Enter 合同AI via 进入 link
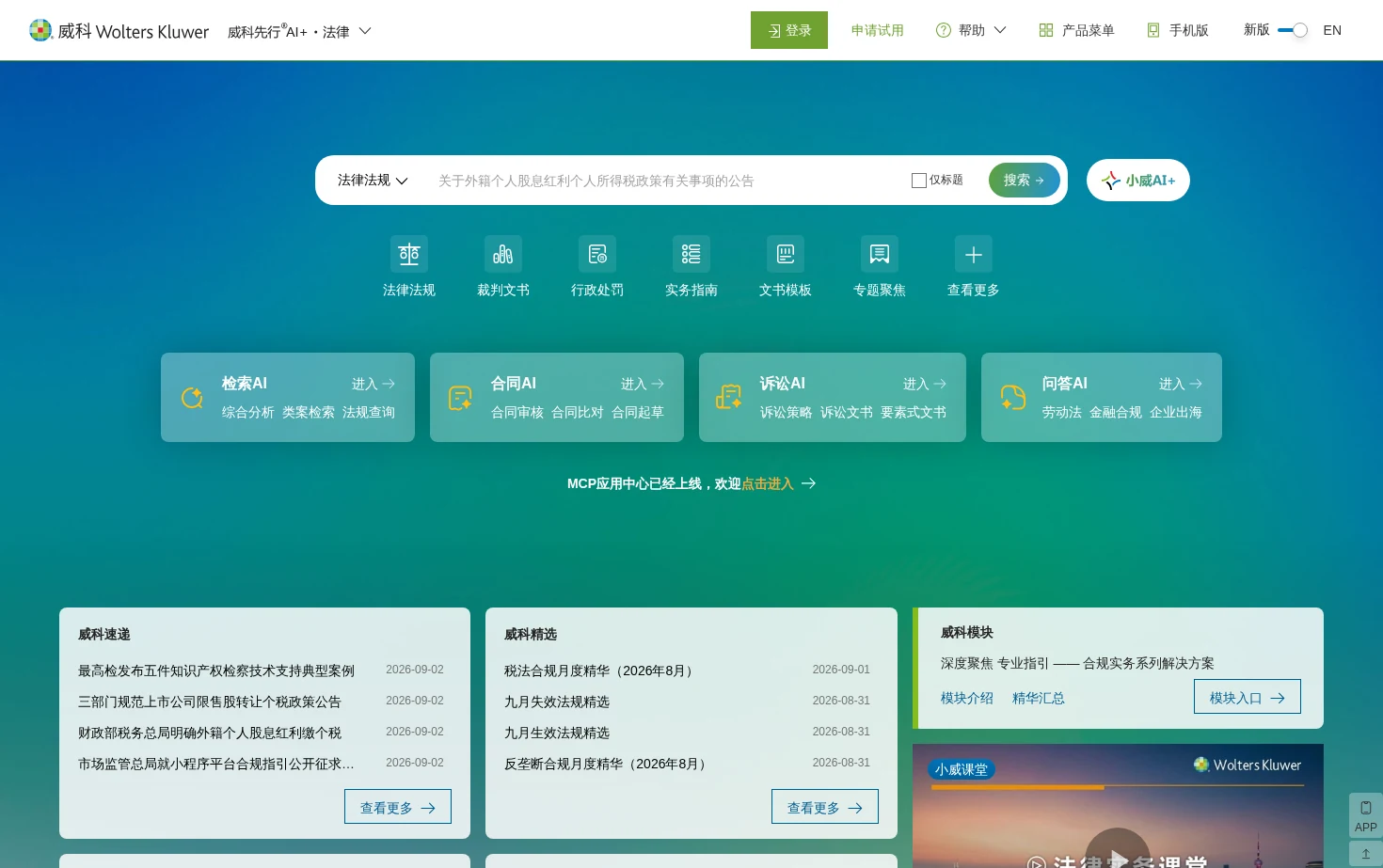Image resolution: width=1383 pixels, height=868 pixels. click(643, 384)
